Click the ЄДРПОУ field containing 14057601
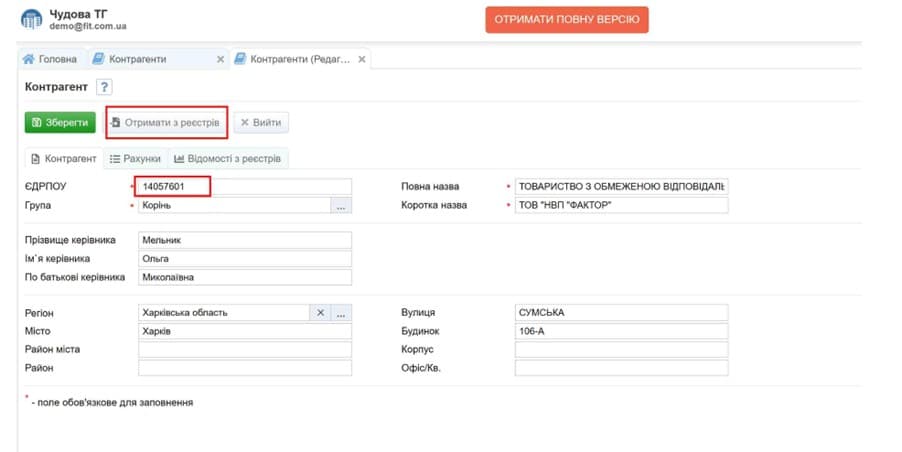 [x=244, y=186]
